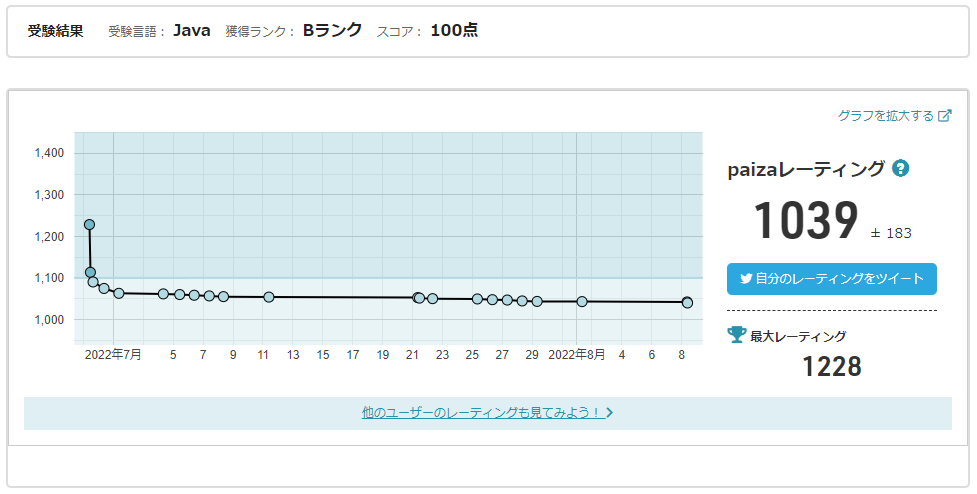Click the 1228 maximum rating value

831,367
